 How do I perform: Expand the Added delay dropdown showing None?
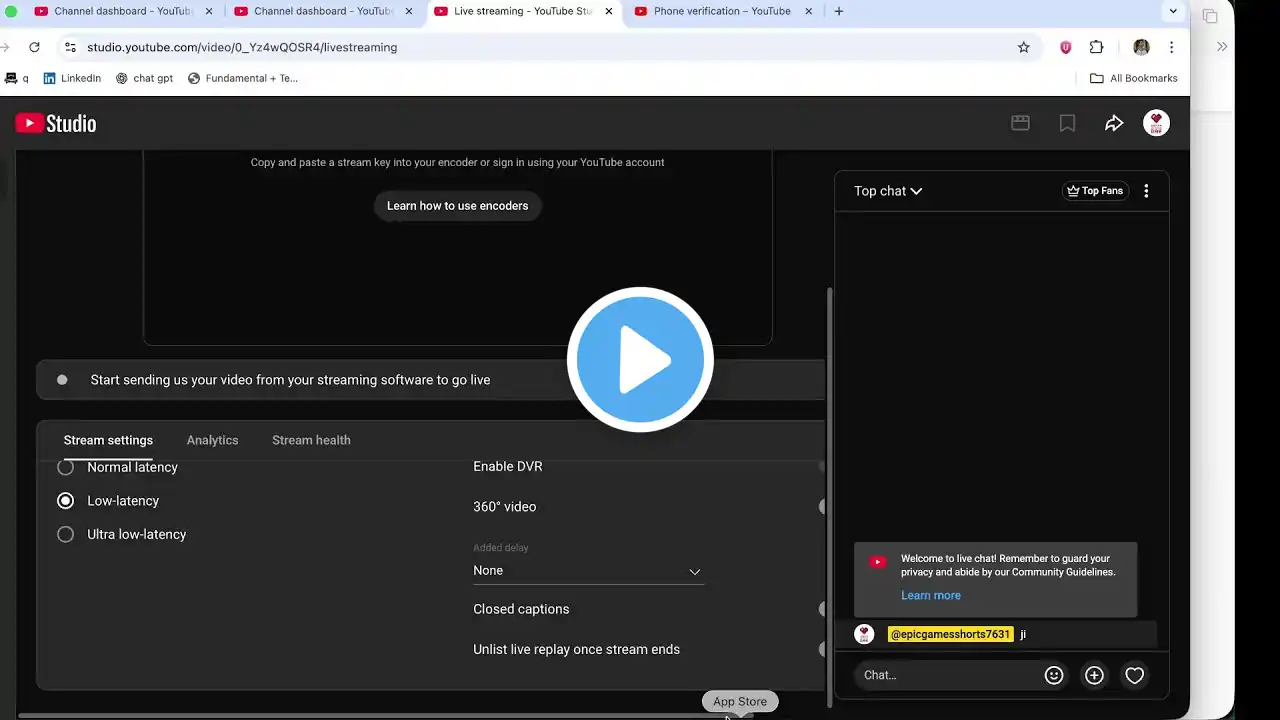coord(588,571)
